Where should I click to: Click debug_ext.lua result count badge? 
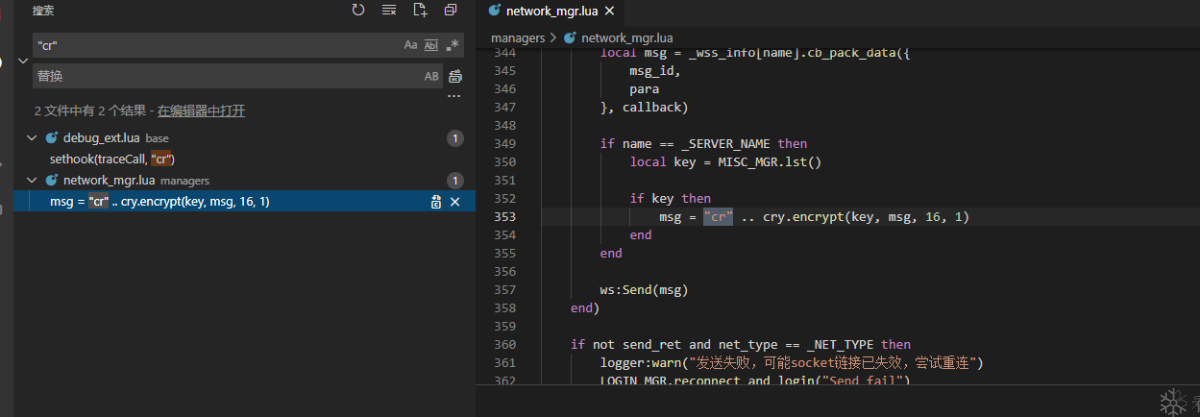(454, 138)
